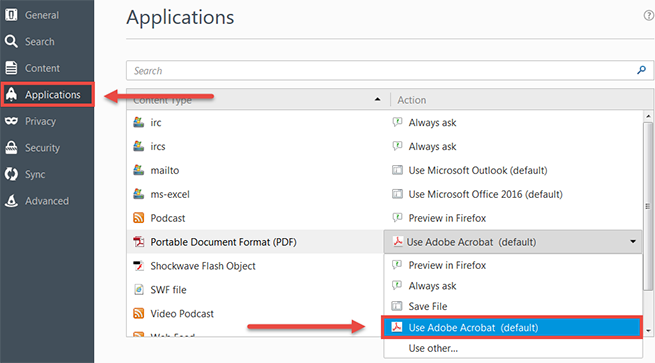Select Portable Document Format (PDF) row

click(x=255, y=241)
